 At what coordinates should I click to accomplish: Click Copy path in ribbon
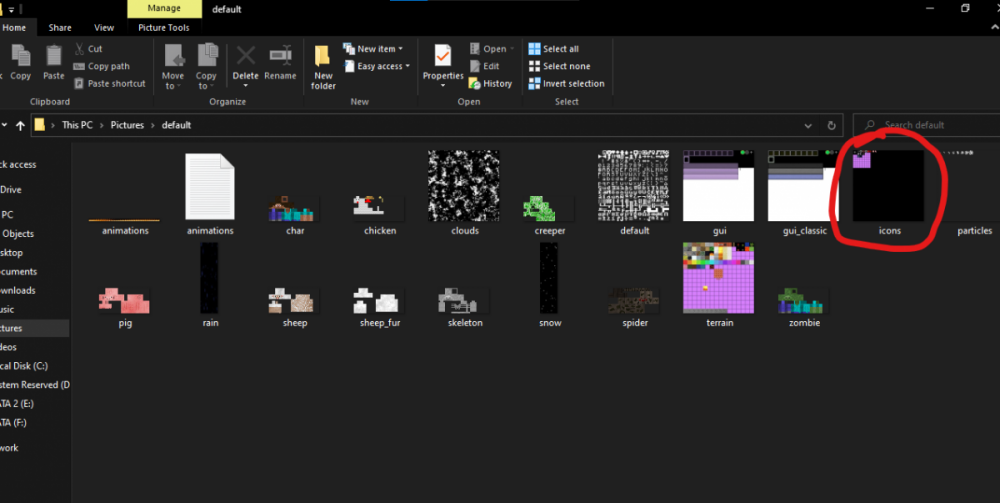[101, 66]
